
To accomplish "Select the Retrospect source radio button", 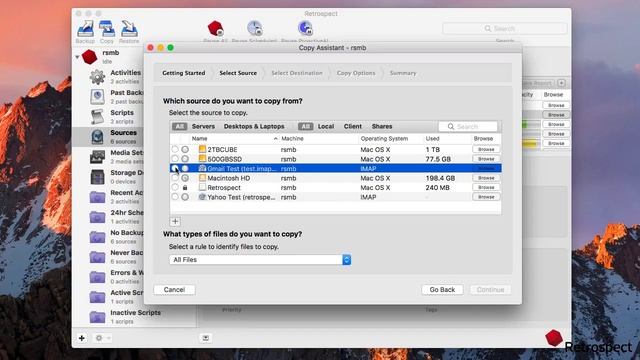I will point(175,187).
